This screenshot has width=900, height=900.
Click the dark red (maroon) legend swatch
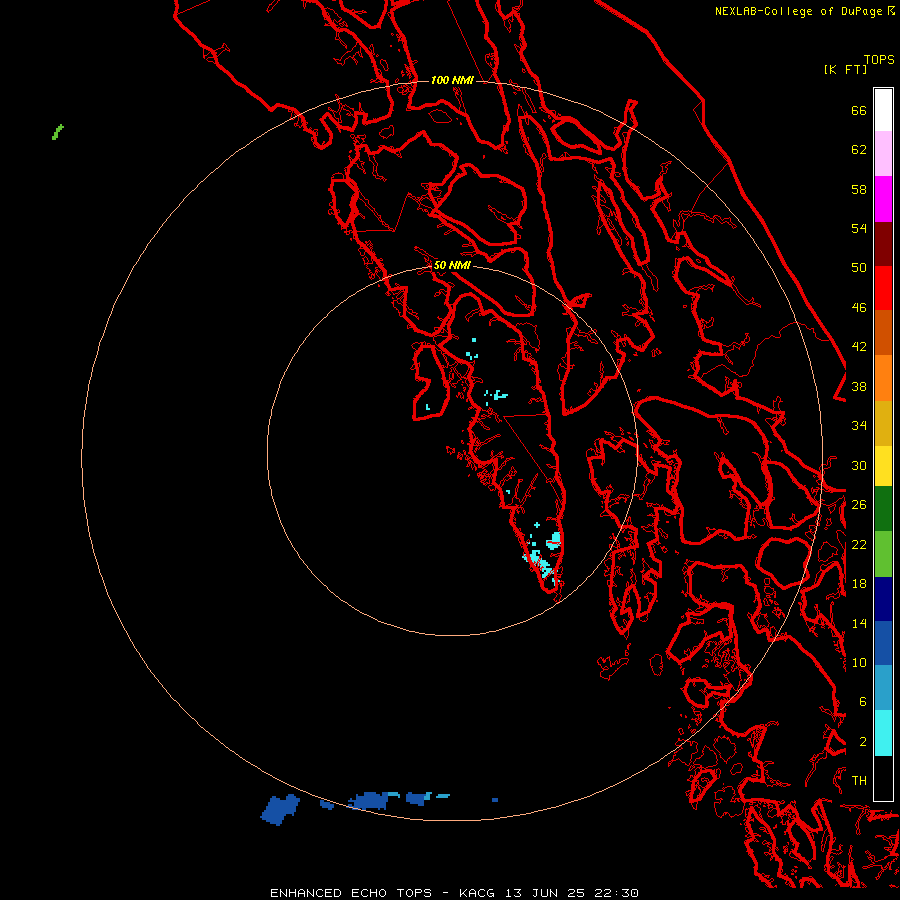click(883, 244)
